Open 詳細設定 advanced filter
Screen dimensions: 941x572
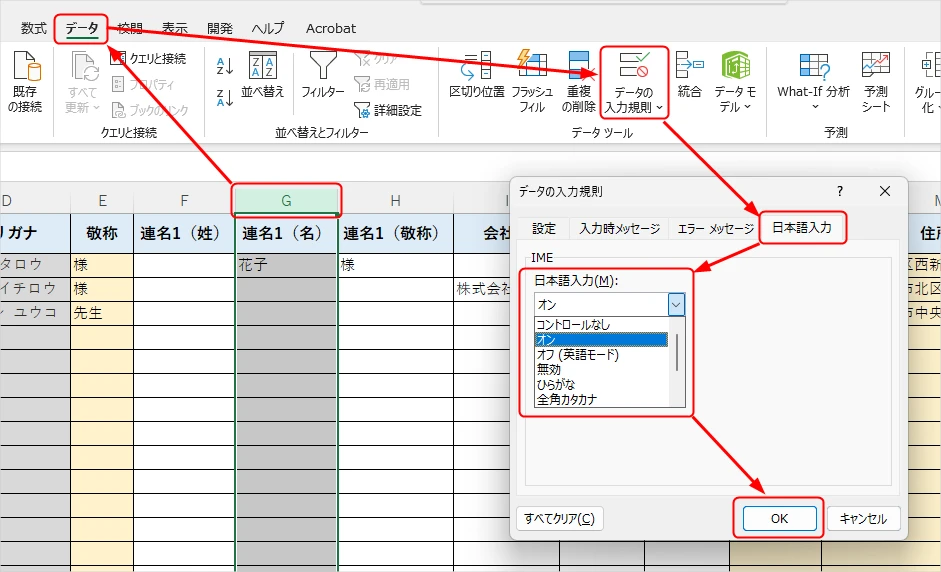click(x=388, y=110)
